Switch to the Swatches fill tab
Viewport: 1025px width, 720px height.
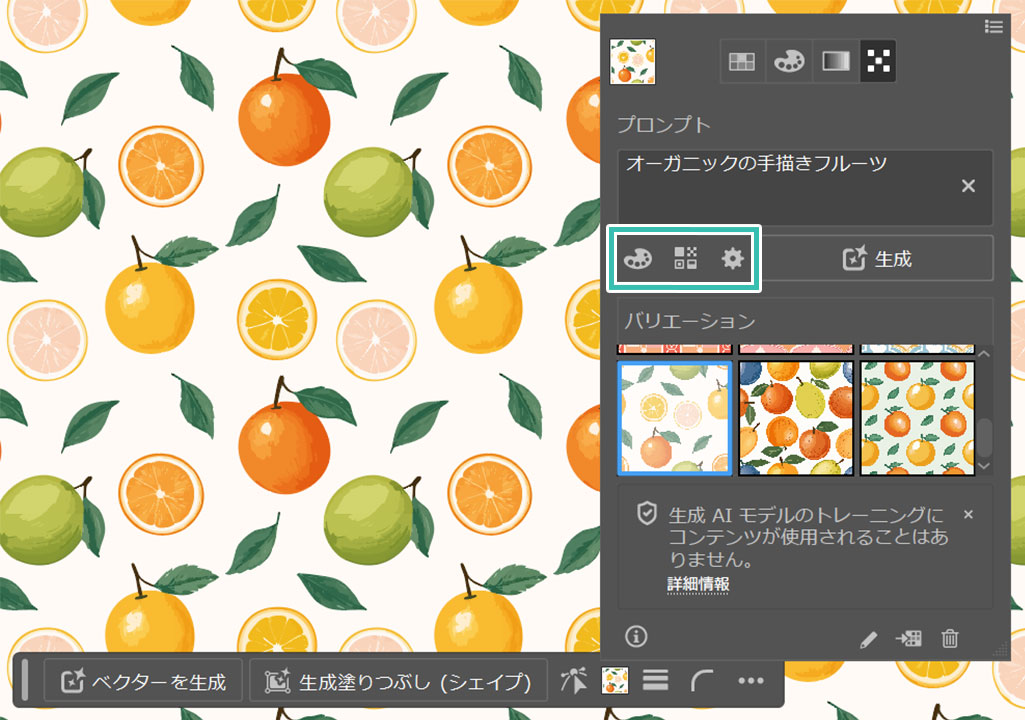pos(741,62)
